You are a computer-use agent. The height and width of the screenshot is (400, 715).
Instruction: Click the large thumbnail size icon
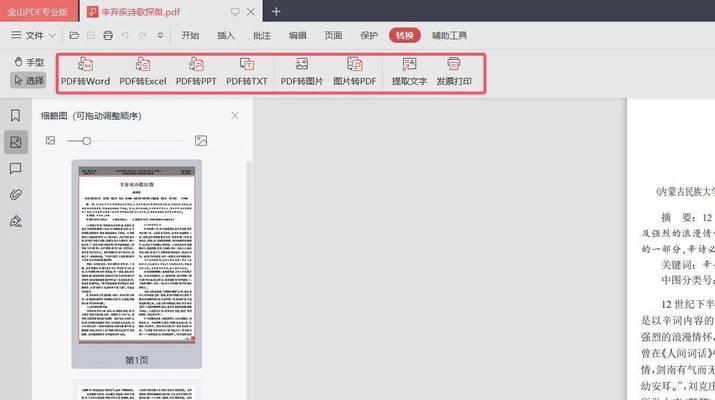click(201, 140)
